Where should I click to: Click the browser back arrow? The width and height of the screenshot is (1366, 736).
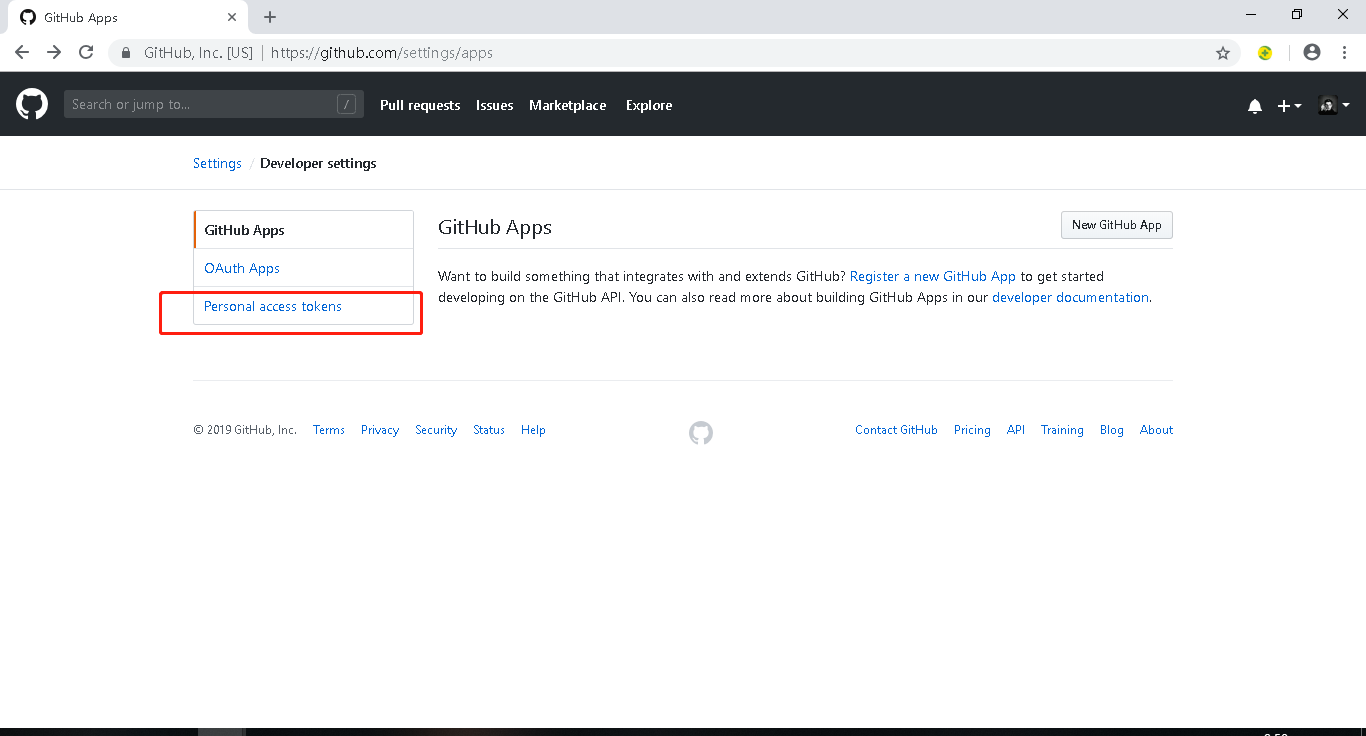pos(22,52)
